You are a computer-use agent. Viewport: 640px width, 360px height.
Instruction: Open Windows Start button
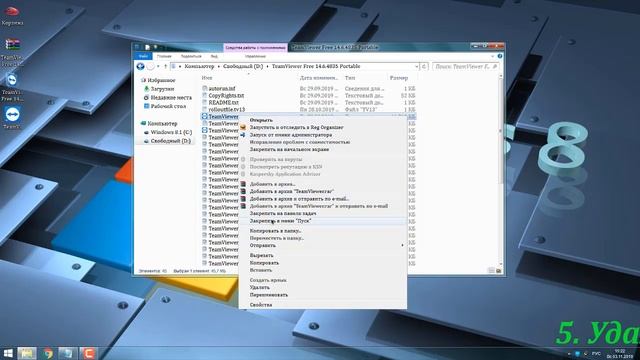tap(7, 353)
